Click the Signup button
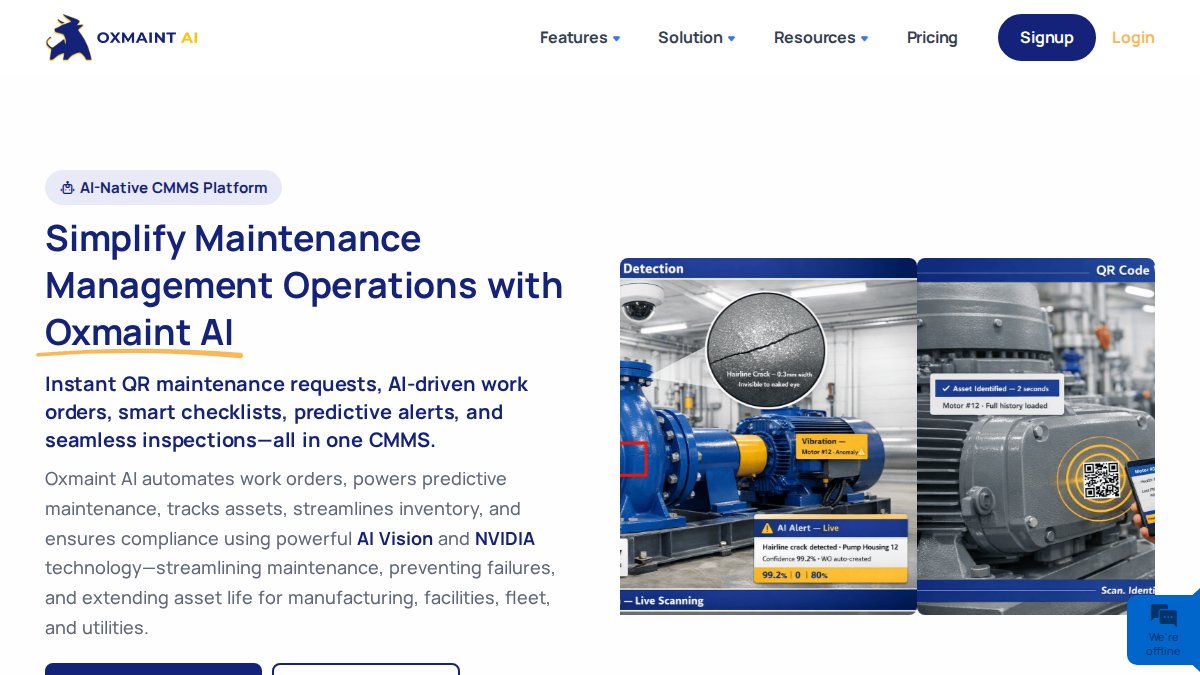The image size is (1200, 675). pyautogui.click(x=1047, y=38)
